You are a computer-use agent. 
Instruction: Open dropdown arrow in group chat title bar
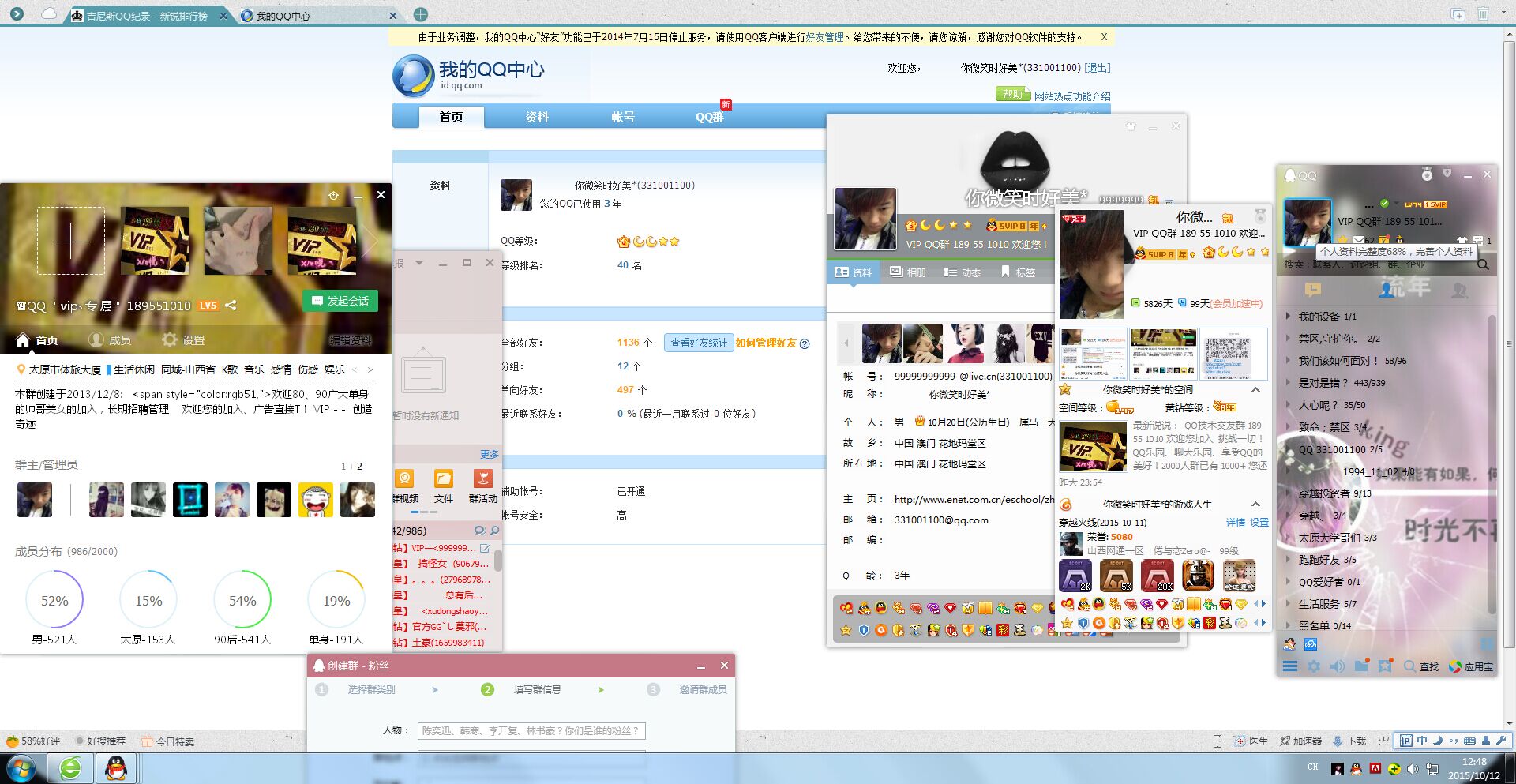coord(419,263)
